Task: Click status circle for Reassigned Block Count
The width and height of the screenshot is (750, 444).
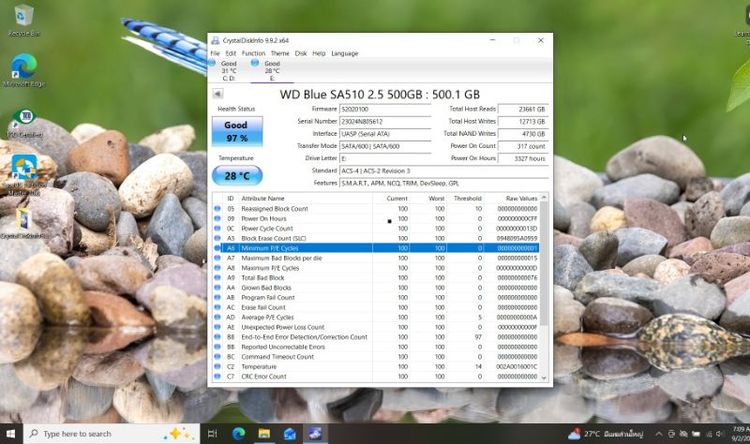Action: click(x=217, y=209)
